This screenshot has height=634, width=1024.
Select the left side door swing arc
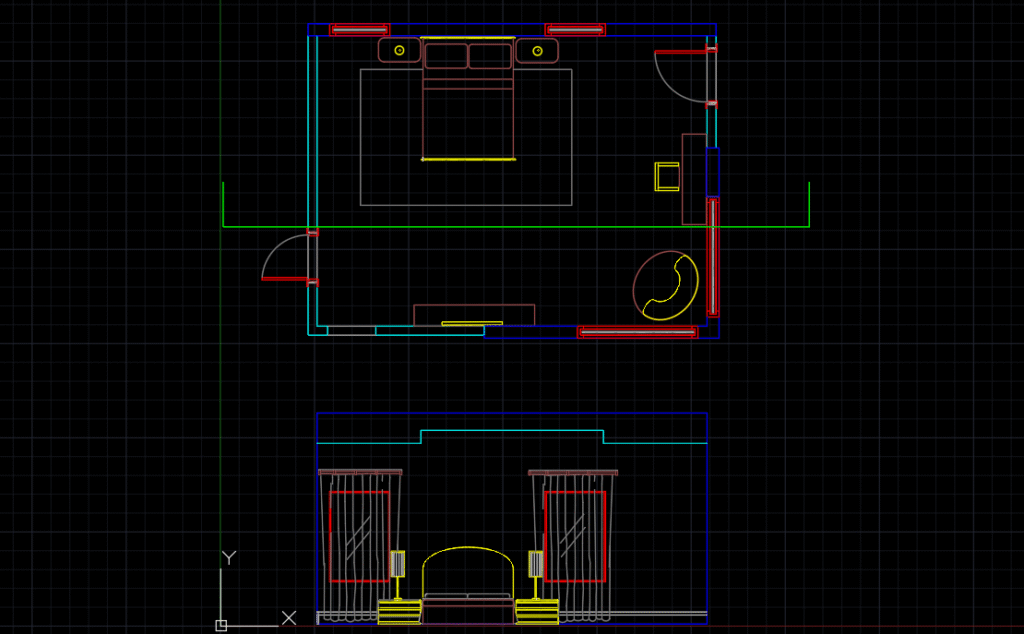click(x=283, y=256)
